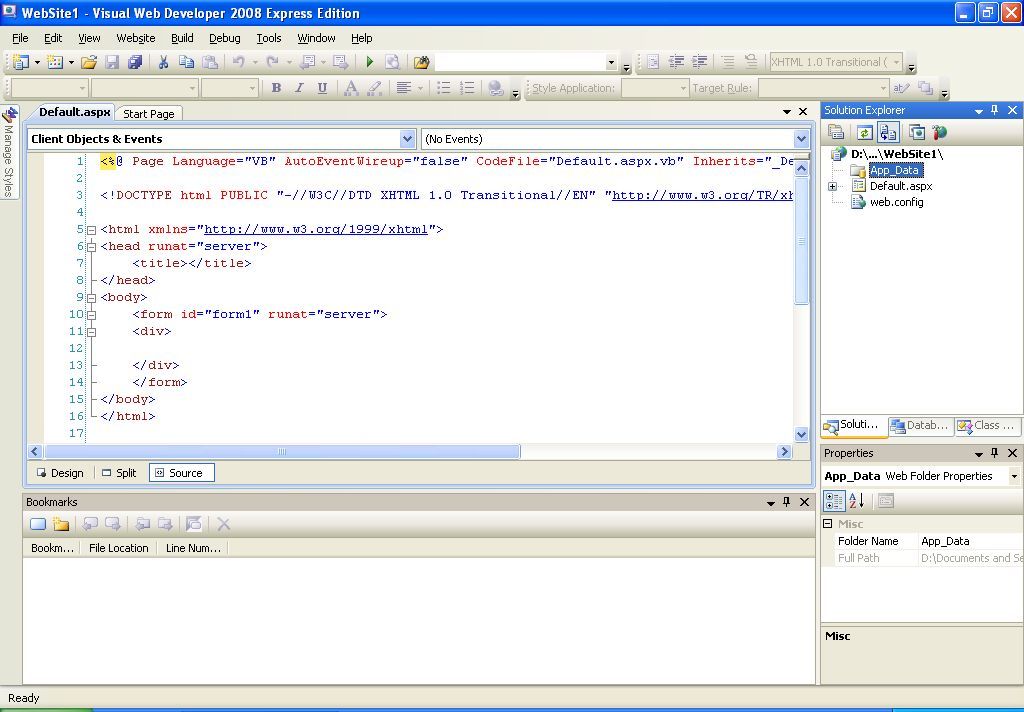The width and height of the screenshot is (1024, 712).
Task: Toggle auto-hide pin on Solution Explorer
Action: 995,110
